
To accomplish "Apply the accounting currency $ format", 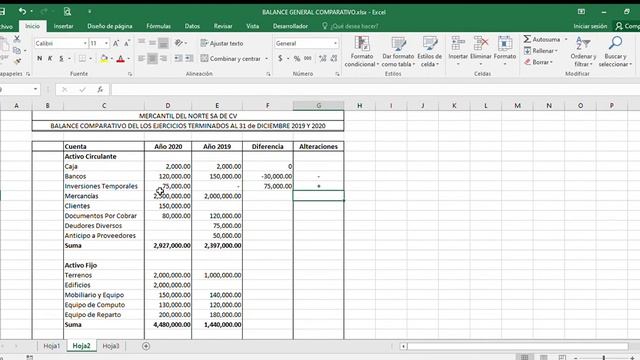I will [x=280, y=59].
